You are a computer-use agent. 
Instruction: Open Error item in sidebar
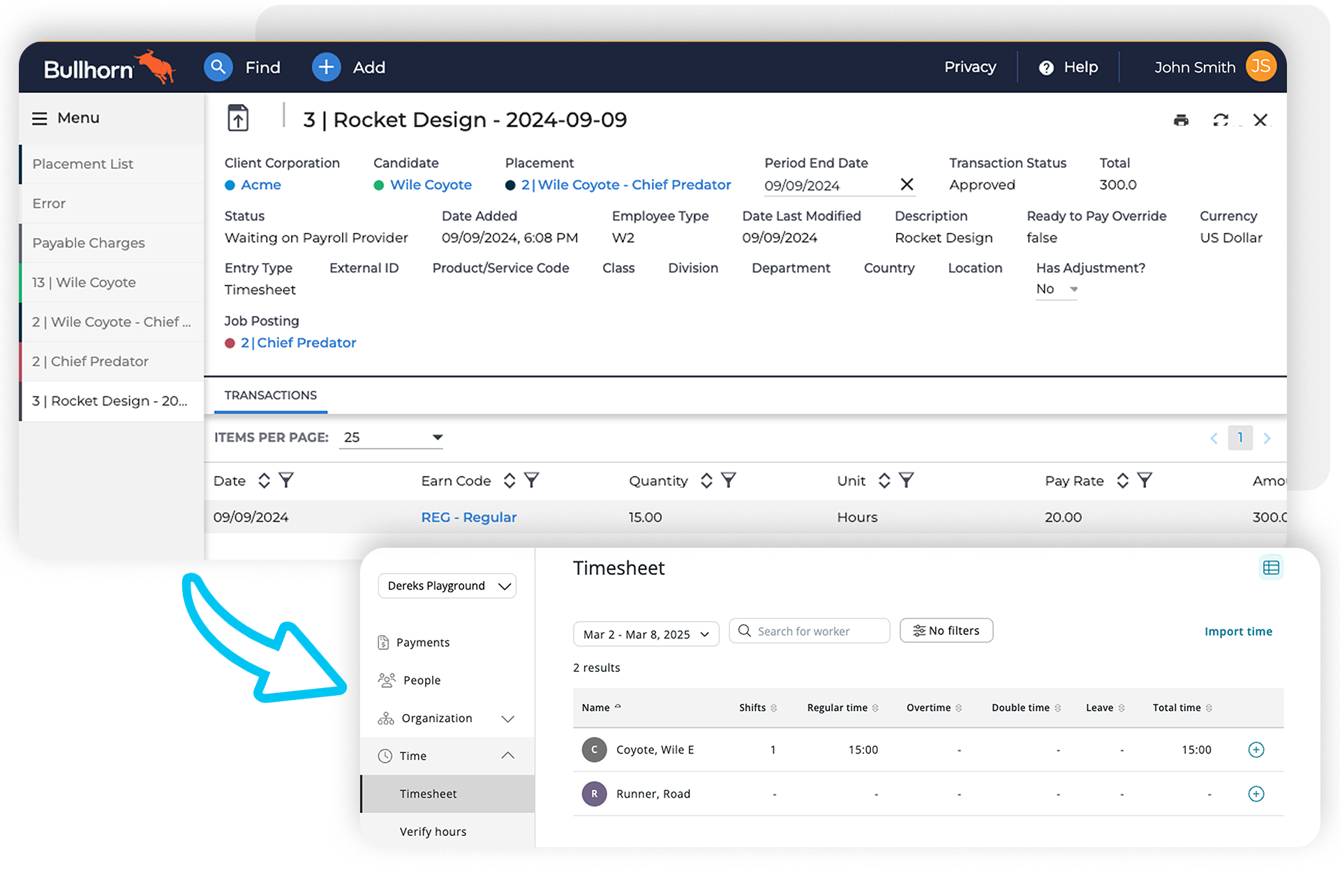pos(112,204)
